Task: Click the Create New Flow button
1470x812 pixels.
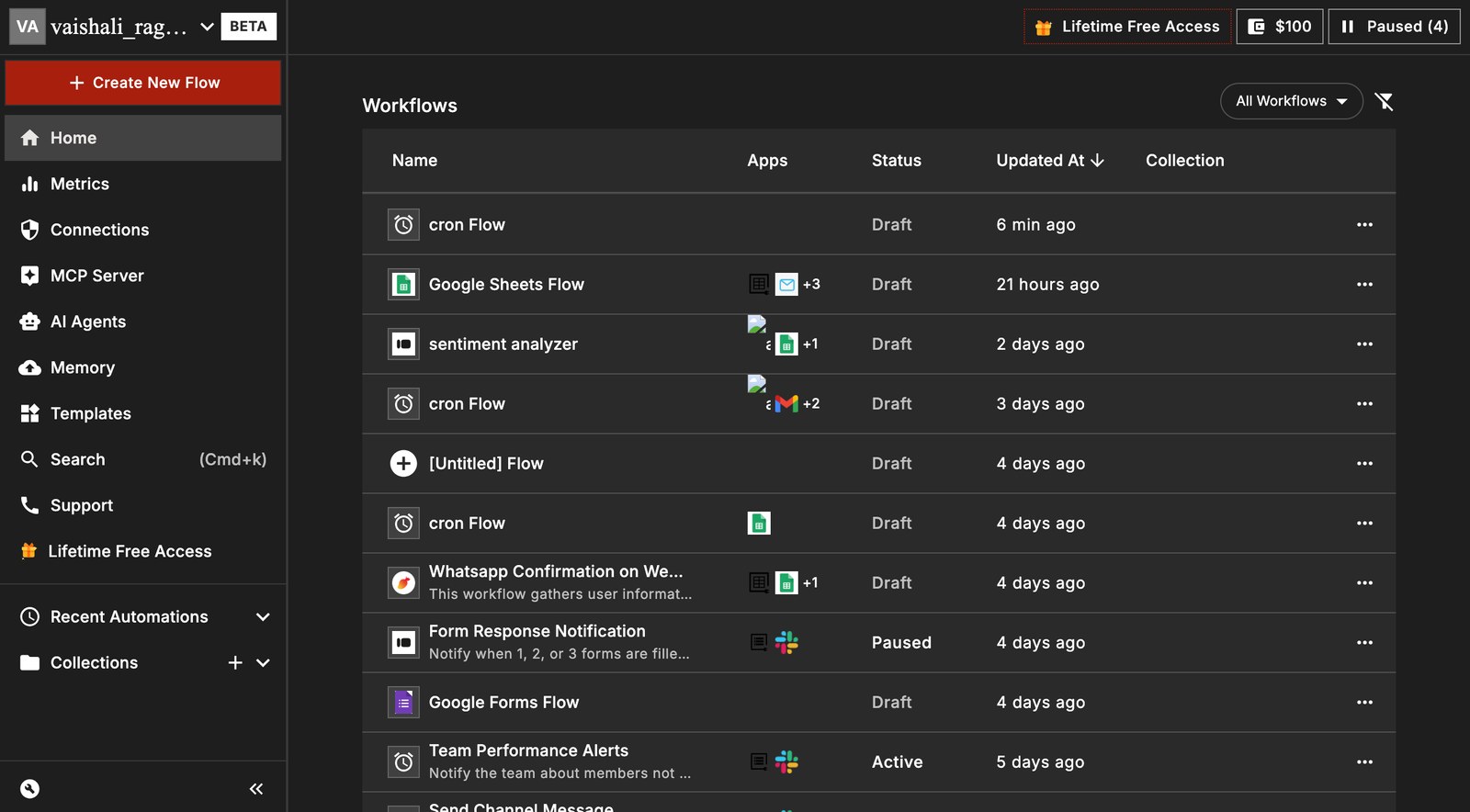Action: (x=143, y=83)
